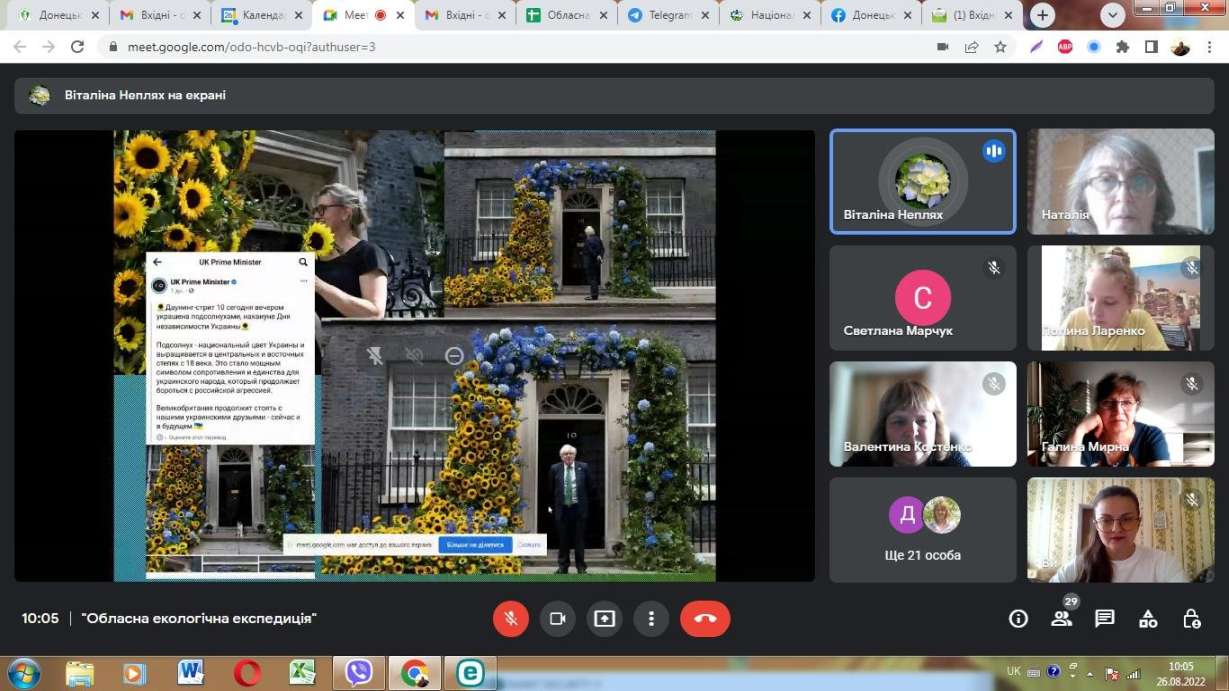Click the meeting name 'Обласна екологічна експедиція'
This screenshot has height=691, width=1229.
[x=199, y=619]
